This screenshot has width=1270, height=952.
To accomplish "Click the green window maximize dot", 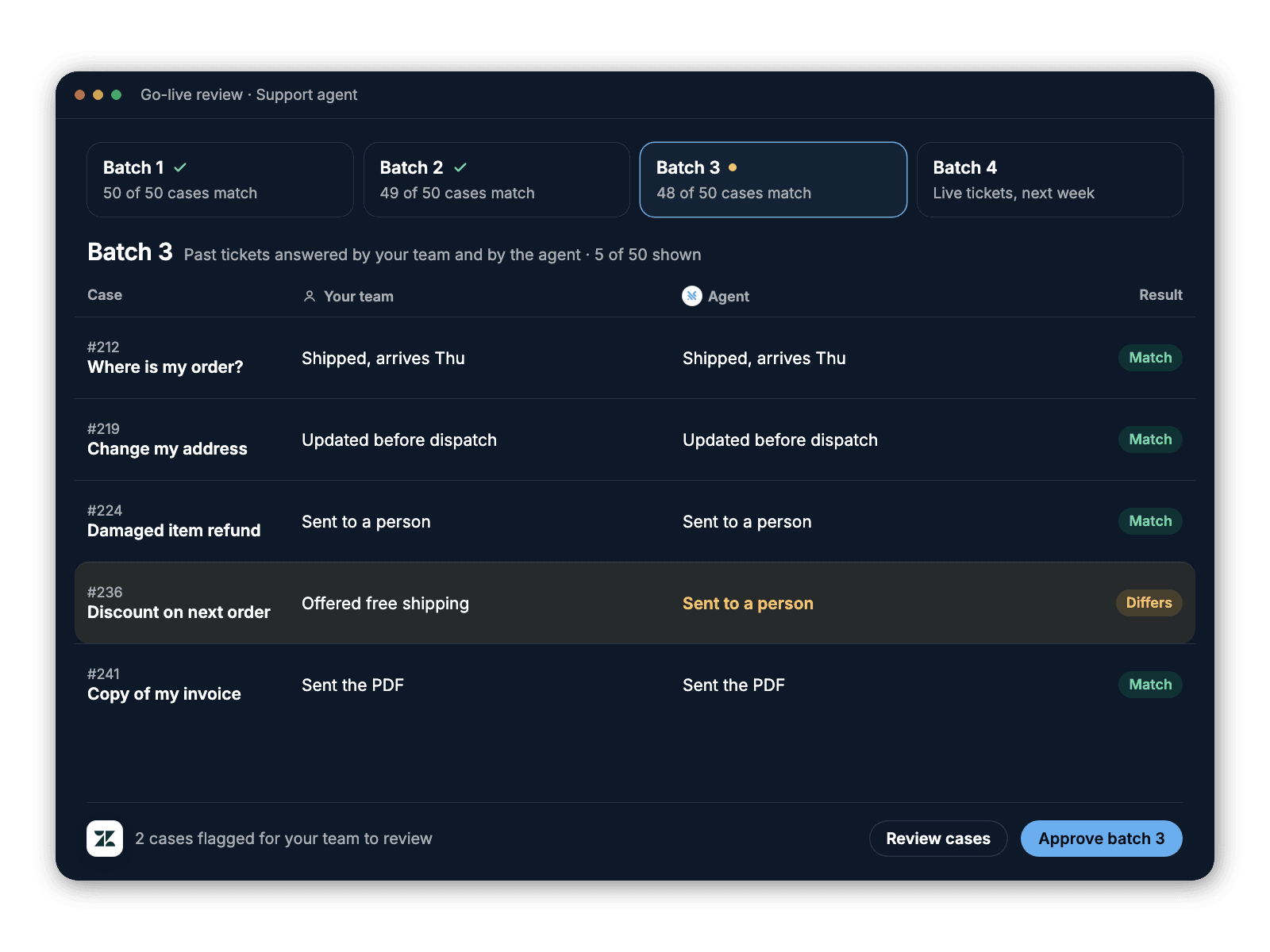I will (117, 95).
